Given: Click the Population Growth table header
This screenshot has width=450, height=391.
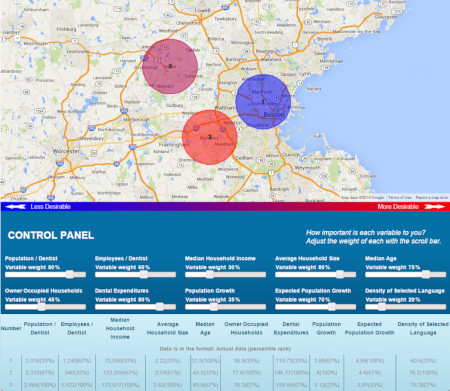Looking at the screenshot, I should [326, 328].
